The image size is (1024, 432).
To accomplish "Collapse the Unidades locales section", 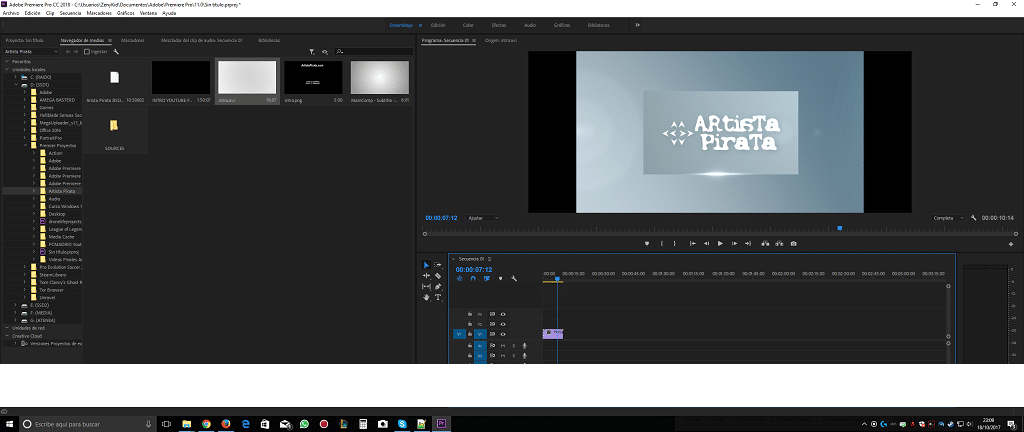I will [7, 69].
